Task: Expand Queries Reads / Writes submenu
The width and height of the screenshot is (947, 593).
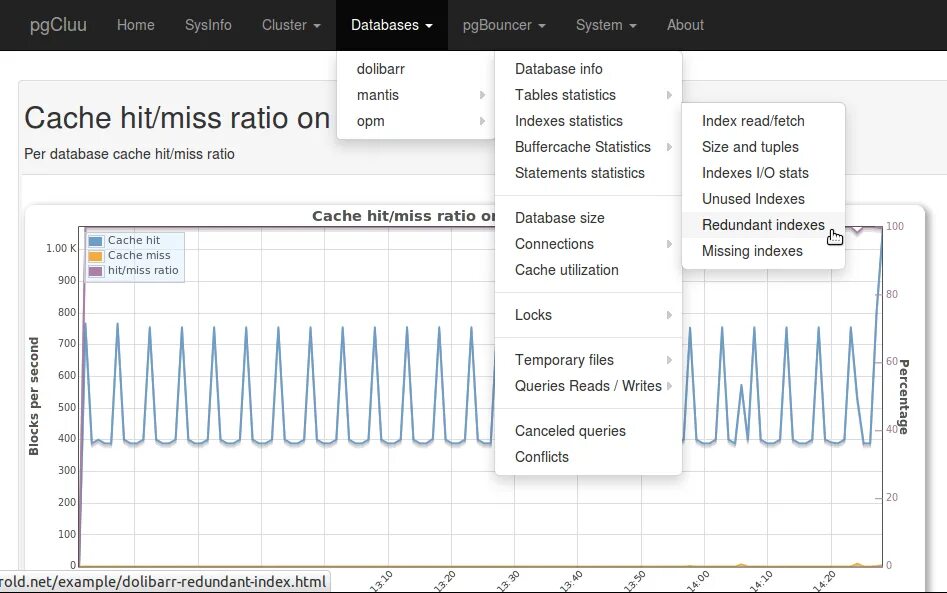Action: 588,386
